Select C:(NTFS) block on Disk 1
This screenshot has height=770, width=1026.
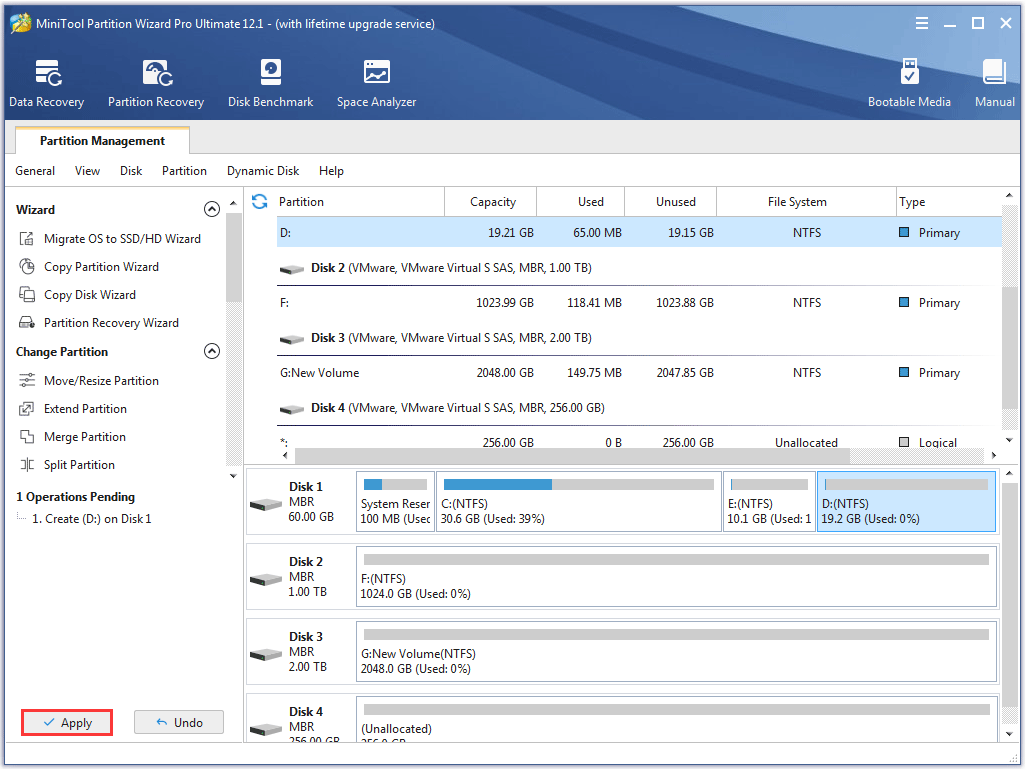pos(578,502)
